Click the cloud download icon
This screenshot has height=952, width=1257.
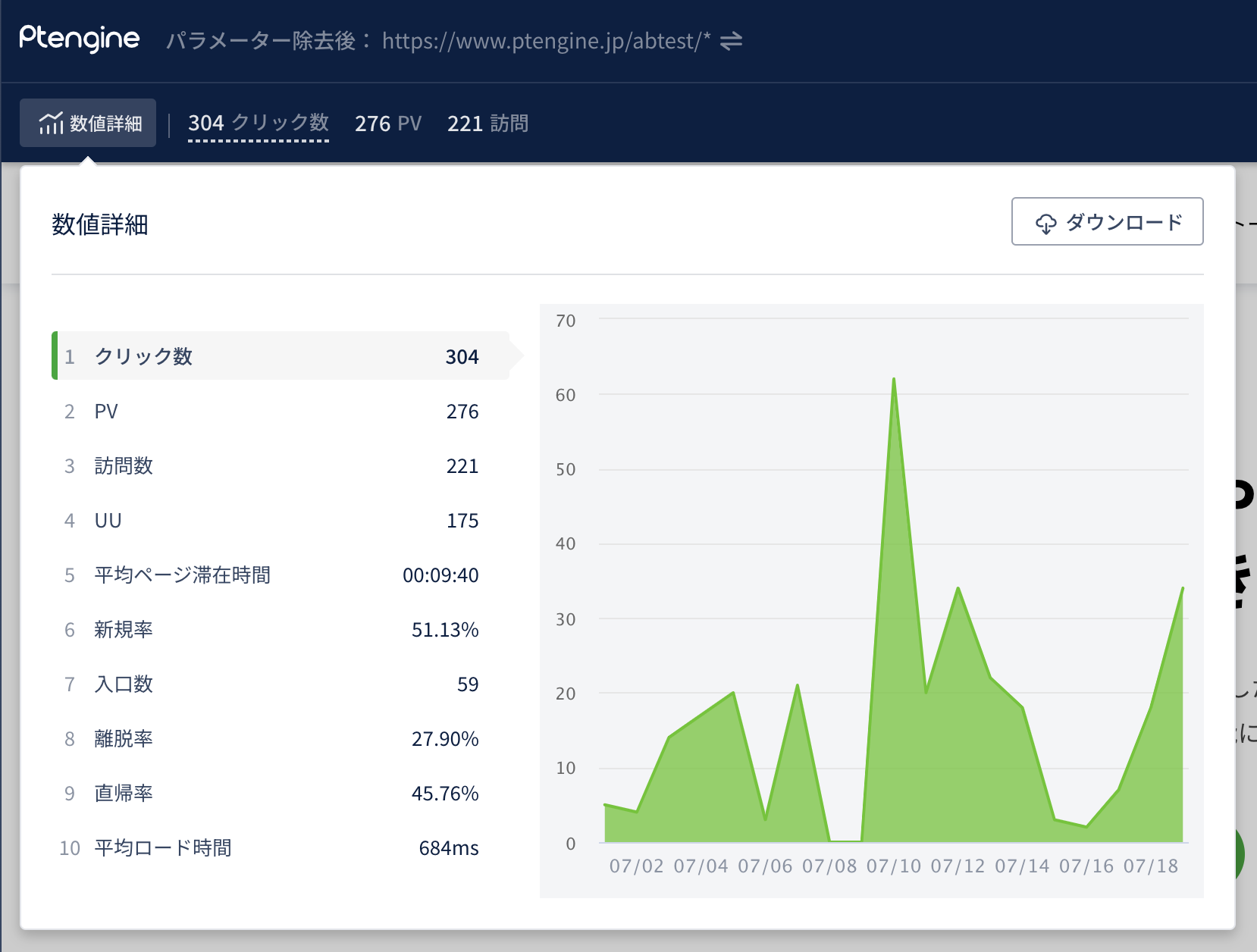pyautogui.click(x=1045, y=223)
